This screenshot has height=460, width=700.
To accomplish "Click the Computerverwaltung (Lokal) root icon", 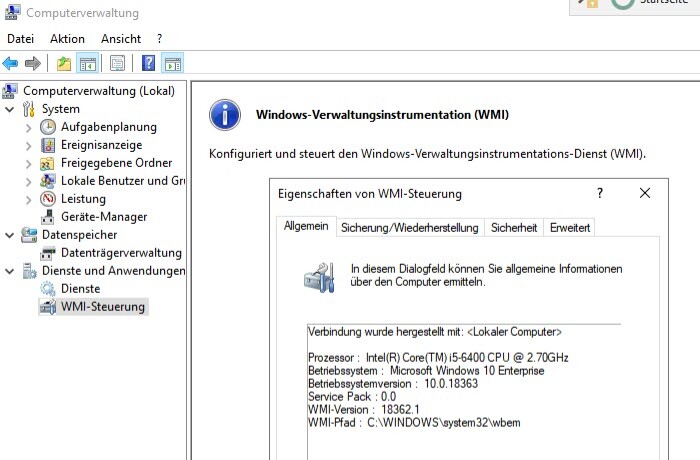I will 10,91.
